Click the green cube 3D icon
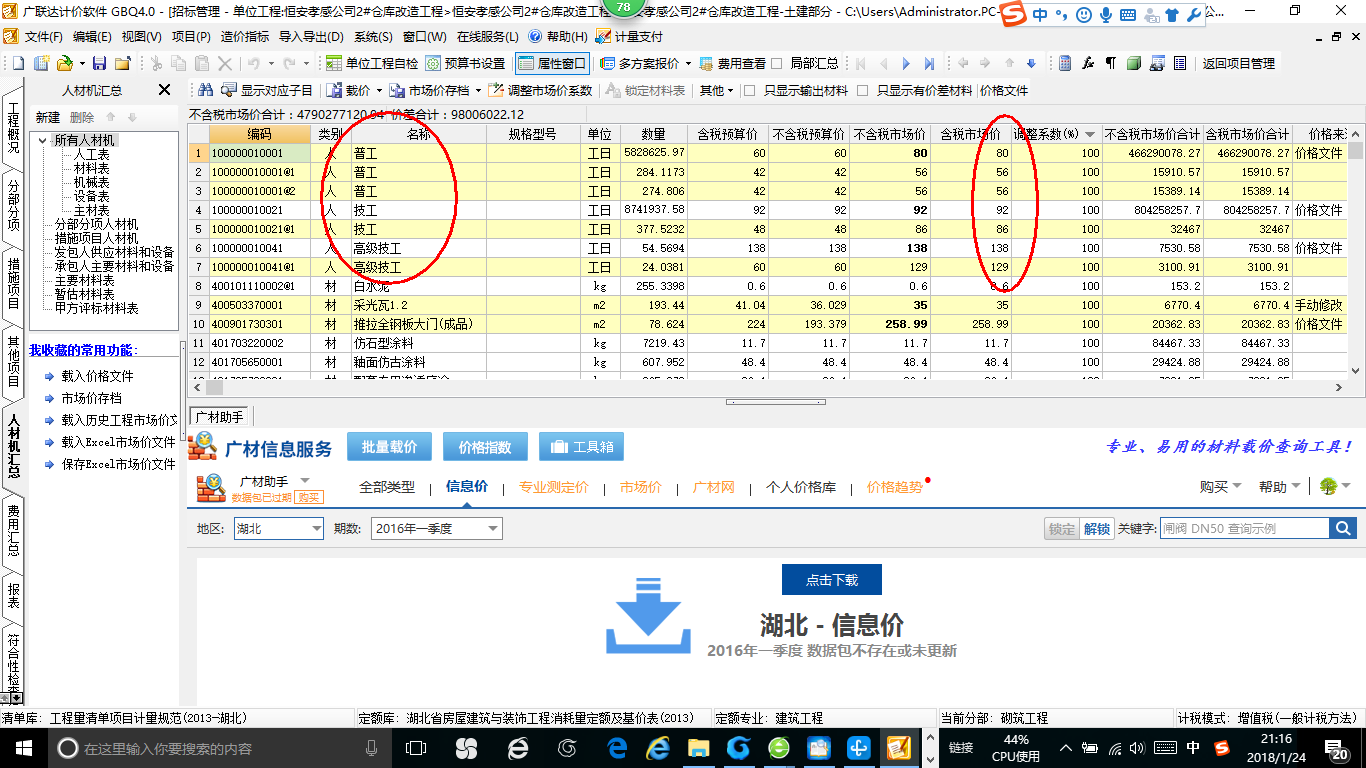The width and height of the screenshot is (1366, 768). coord(1134,63)
